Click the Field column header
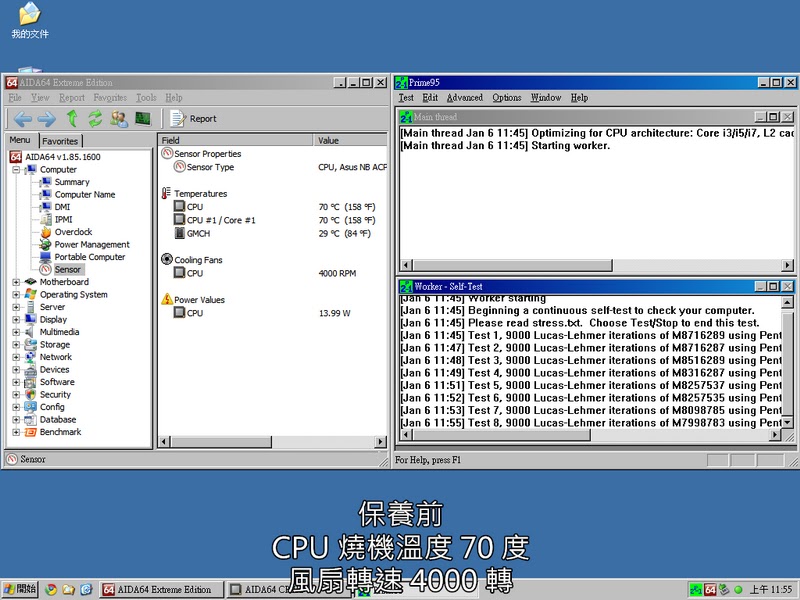Image resolution: width=800 pixels, height=600 pixels. pos(236,140)
